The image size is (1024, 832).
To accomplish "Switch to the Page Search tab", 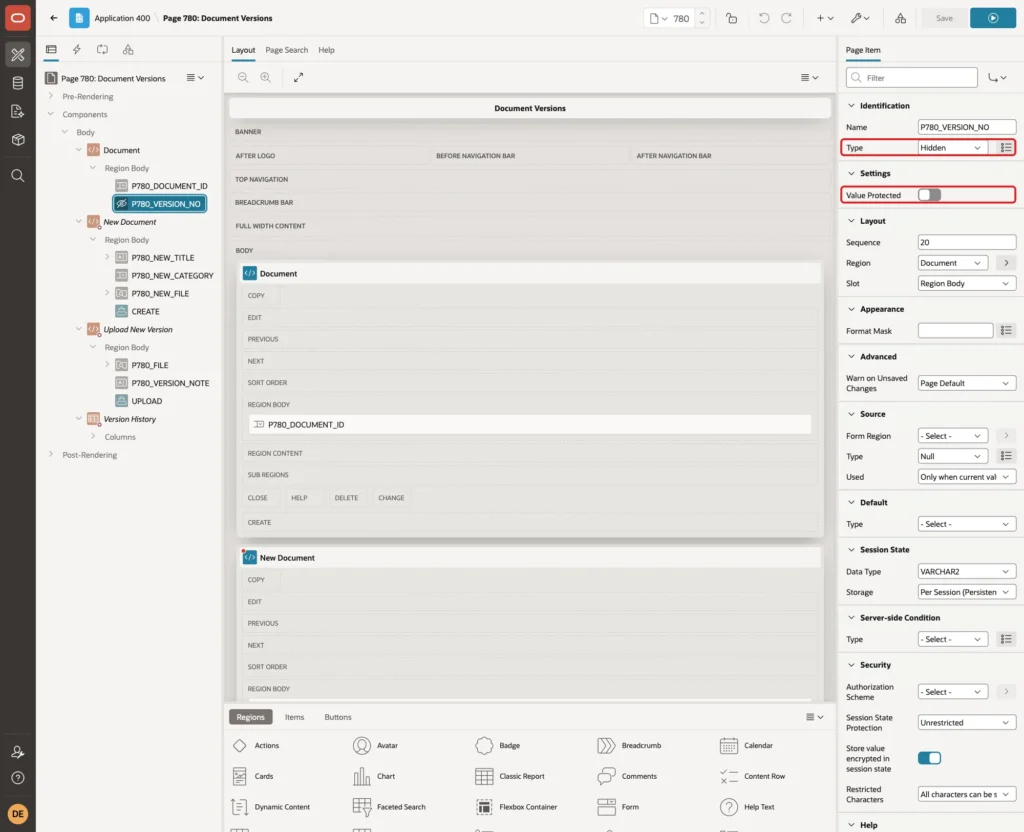I will [x=286, y=50].
